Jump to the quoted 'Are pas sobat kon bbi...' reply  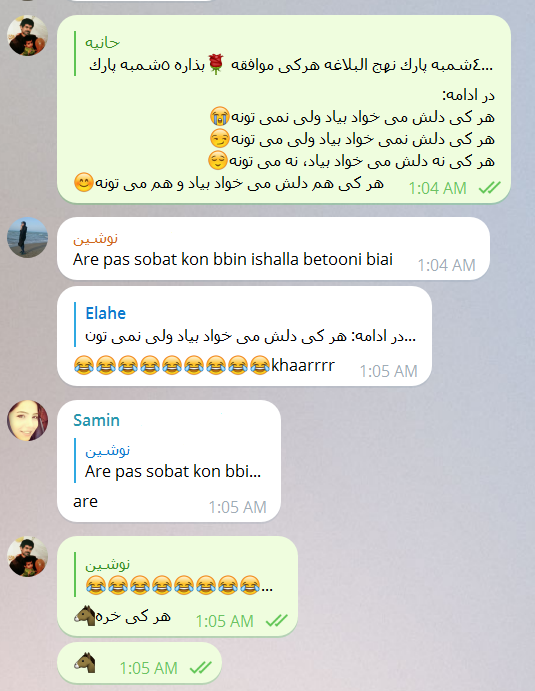pyautogui.click(x=169, y=461)
